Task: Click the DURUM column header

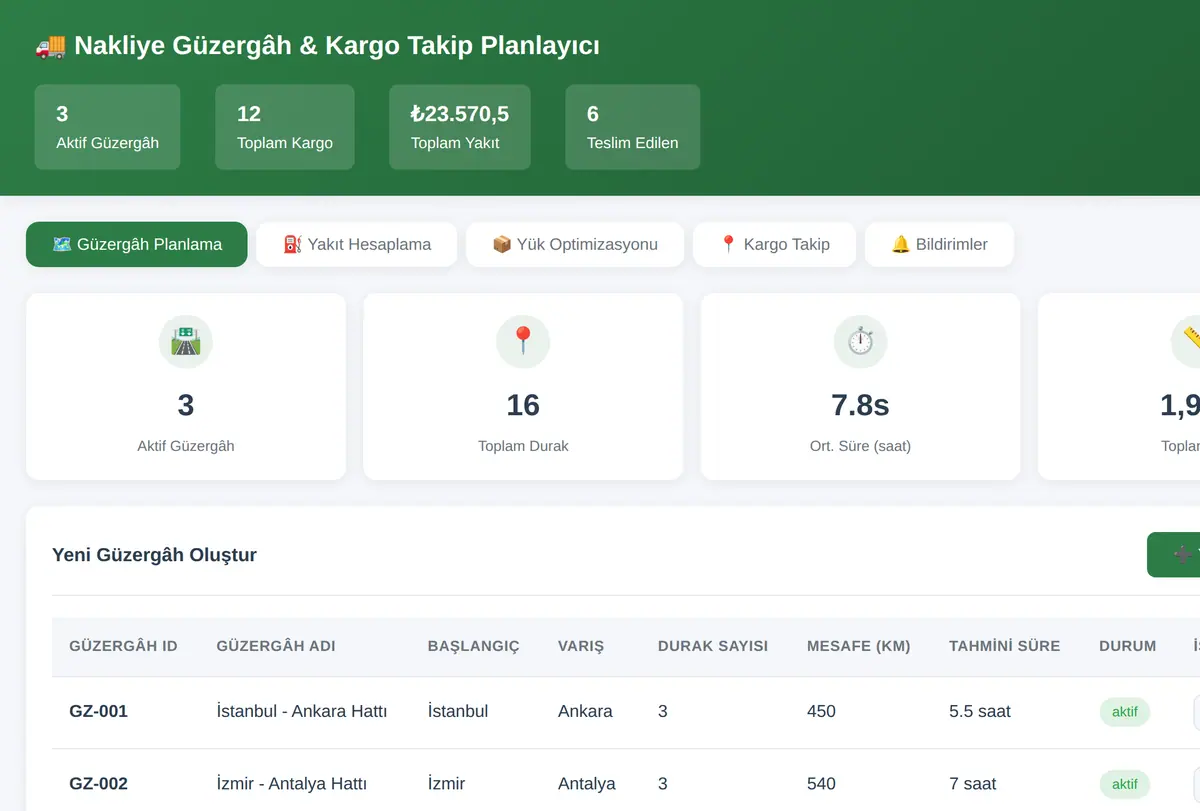Action: [1128, 646]
